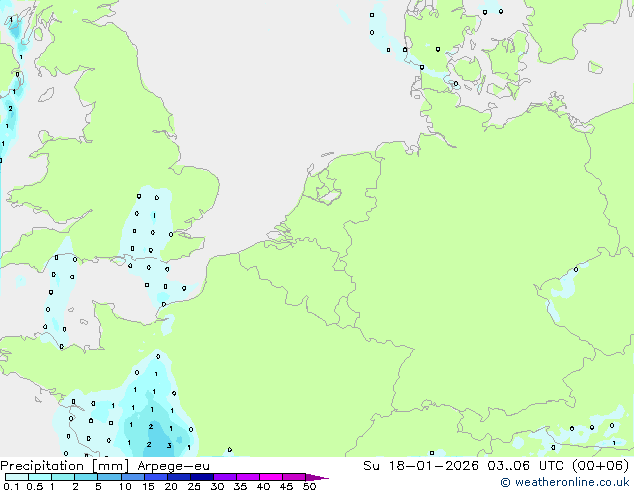The height and width of the screenshot is (490, 634).
Task: Click the 0.1–0.5 mm lightest legend swatch
Action: (17, 477)
